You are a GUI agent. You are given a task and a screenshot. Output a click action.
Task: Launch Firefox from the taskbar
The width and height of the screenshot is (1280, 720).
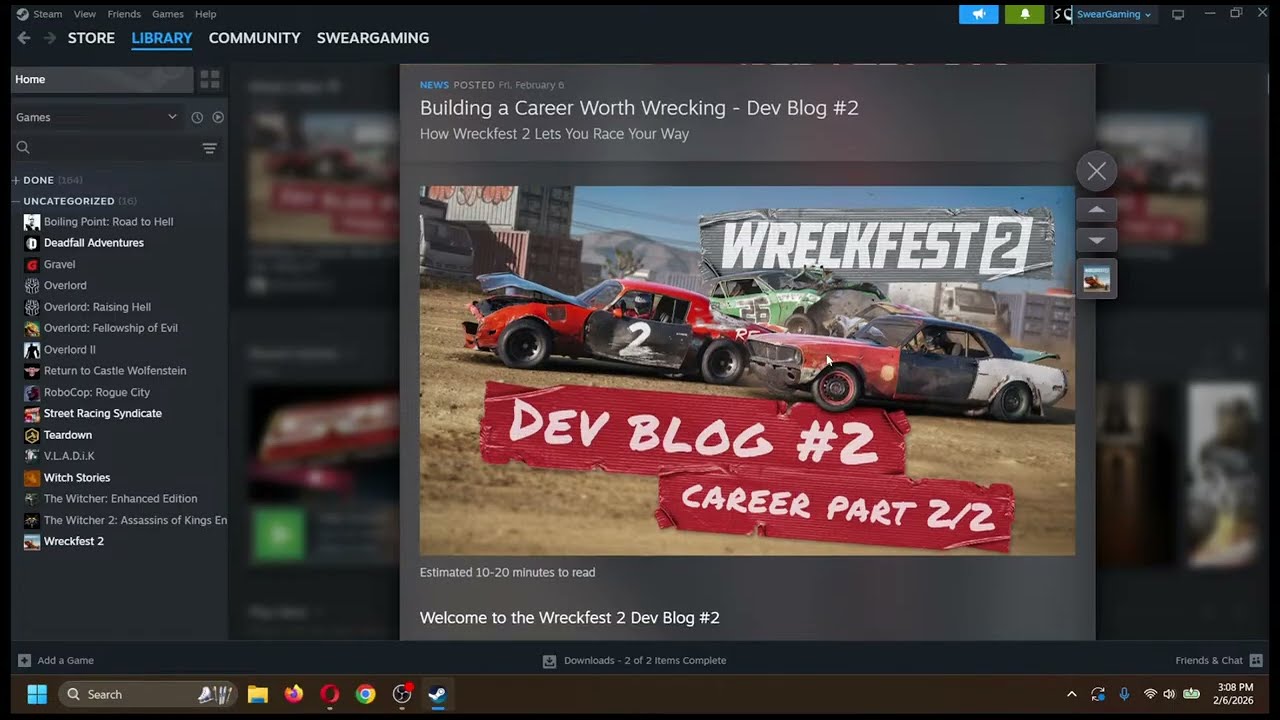294,694
